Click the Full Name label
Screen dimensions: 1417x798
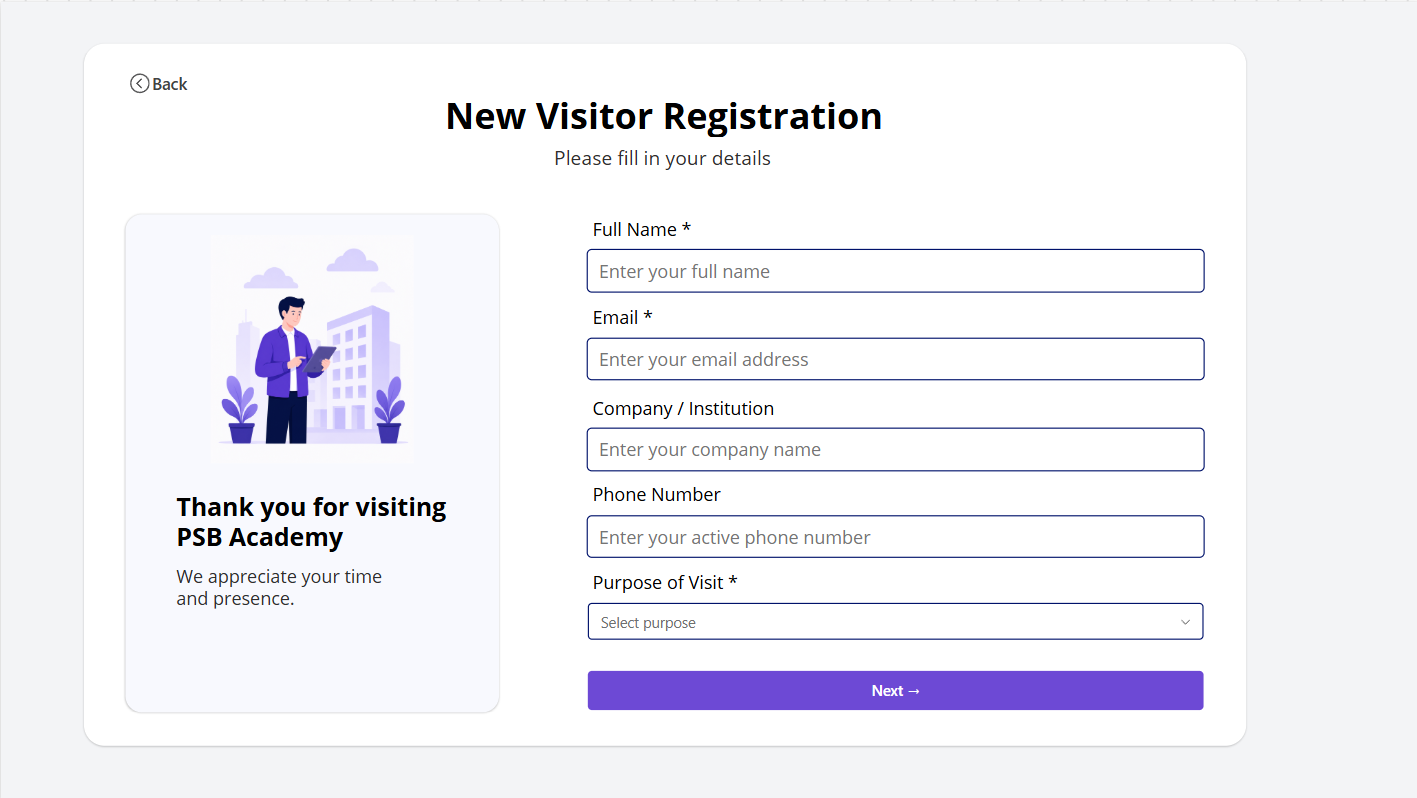pos(642,229)
